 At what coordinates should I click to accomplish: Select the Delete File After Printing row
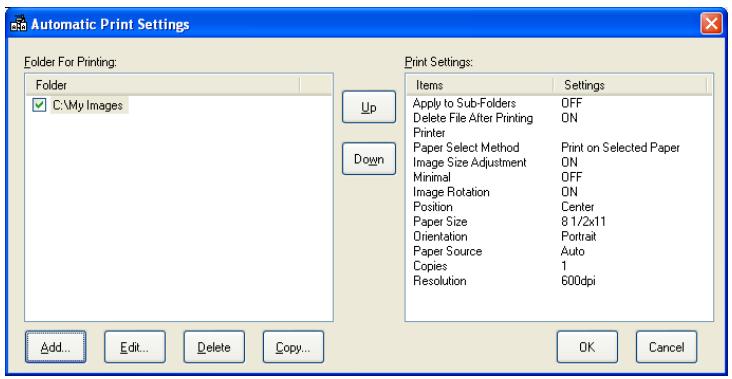point(558,118)
